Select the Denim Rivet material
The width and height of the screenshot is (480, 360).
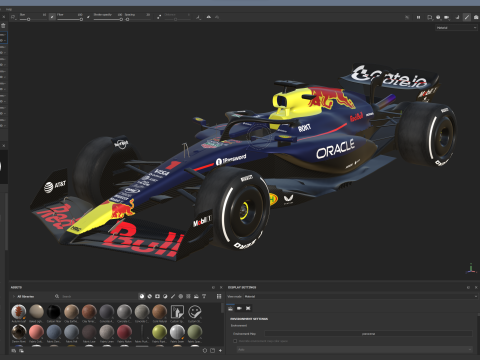[x=19, y=333]
